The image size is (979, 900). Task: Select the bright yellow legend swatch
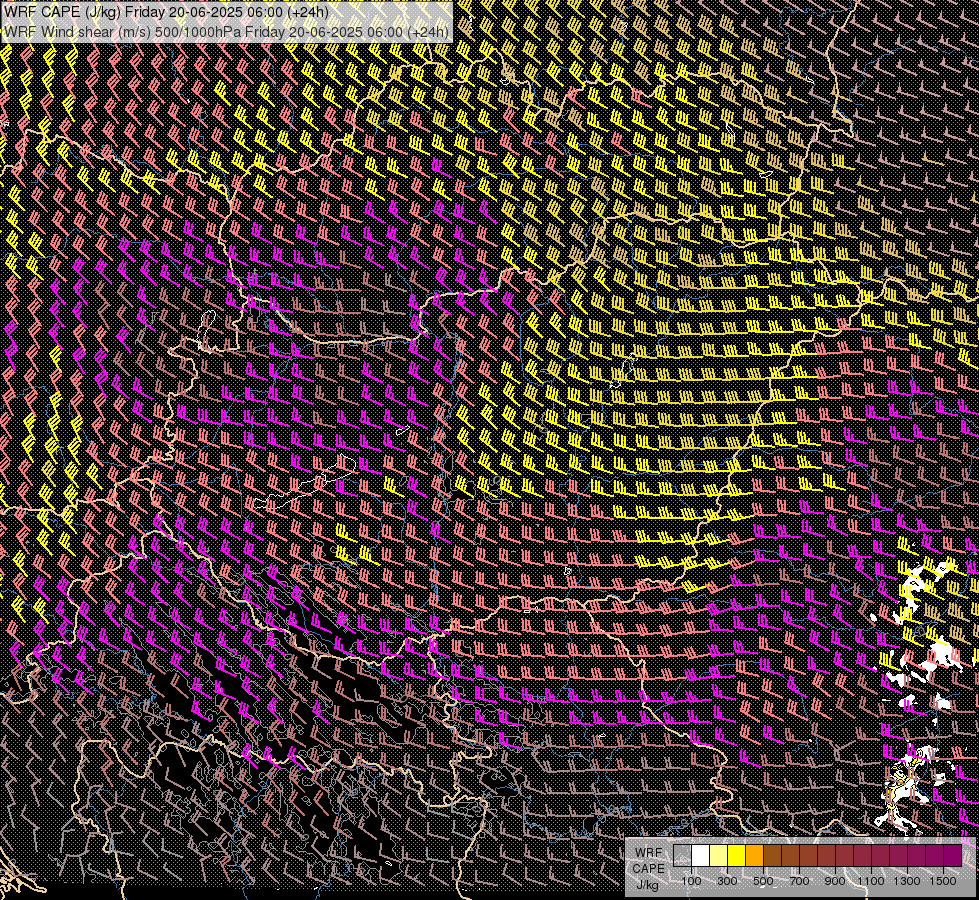[737, 855]
